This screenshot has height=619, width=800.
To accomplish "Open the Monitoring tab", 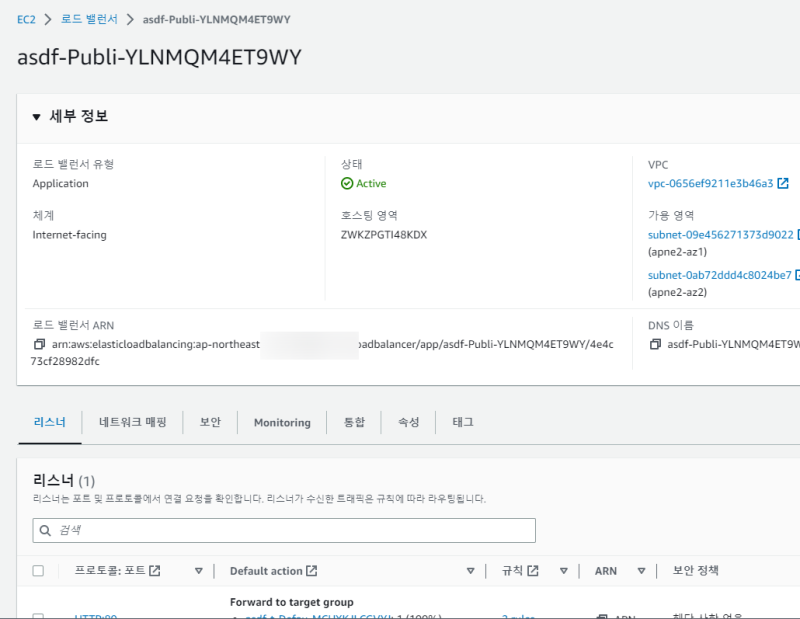I will click(282, 423).
